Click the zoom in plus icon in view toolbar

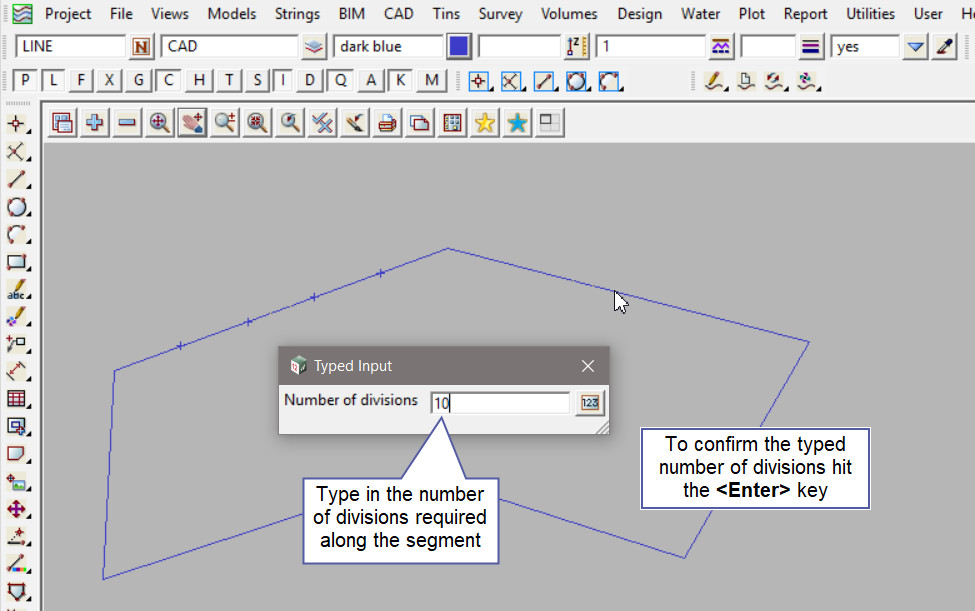95,123
